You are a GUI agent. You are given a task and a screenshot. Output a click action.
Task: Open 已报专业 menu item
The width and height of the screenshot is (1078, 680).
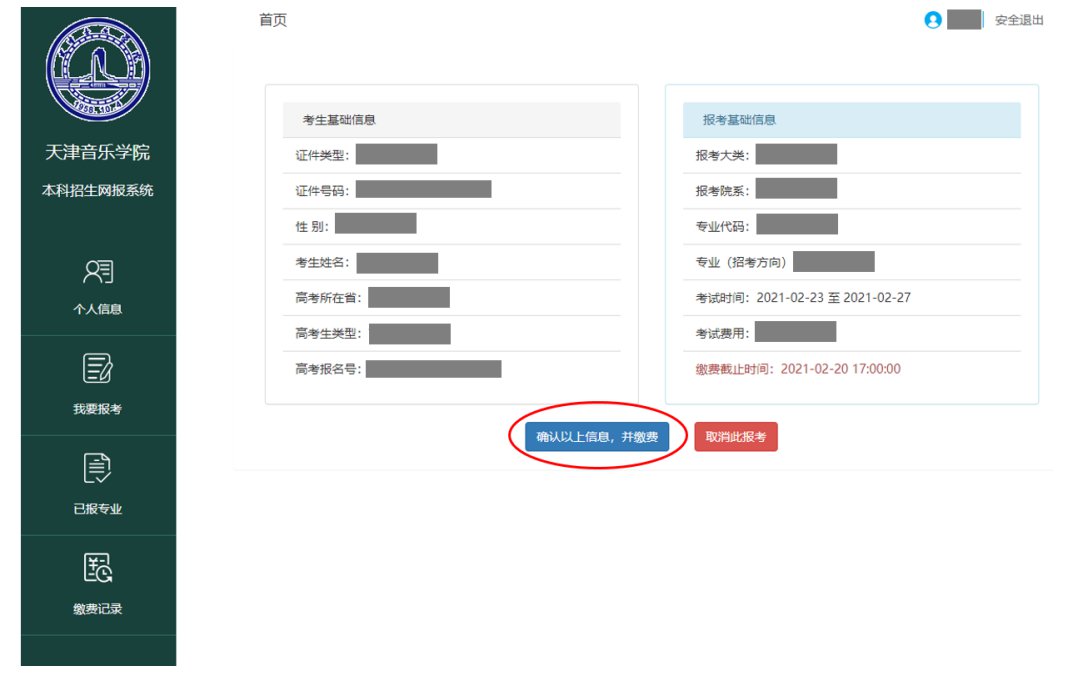coord(98,485)
